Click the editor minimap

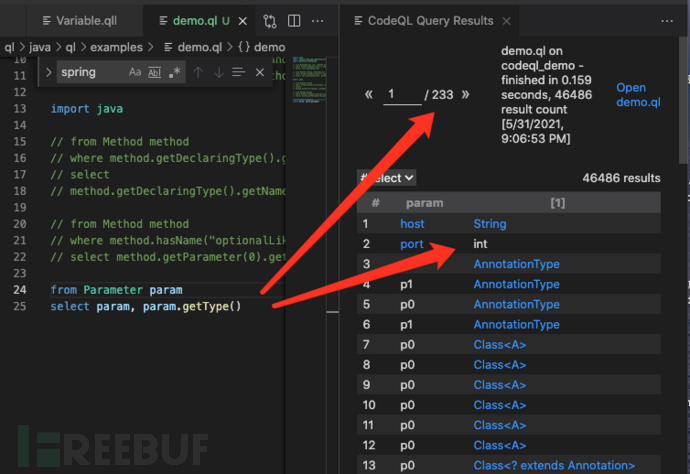(x=309, y=79)
